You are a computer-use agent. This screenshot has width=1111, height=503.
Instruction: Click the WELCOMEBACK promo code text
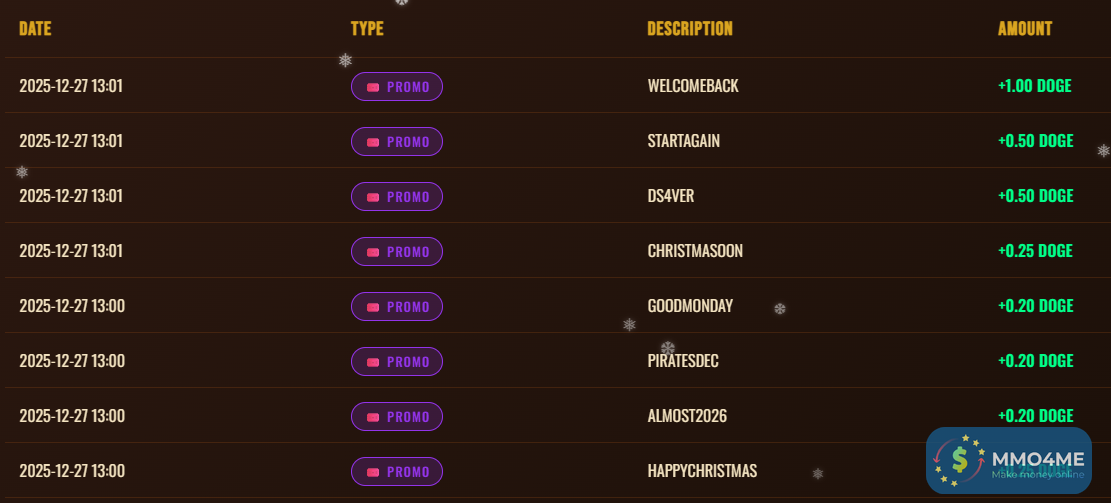(693, 86)
